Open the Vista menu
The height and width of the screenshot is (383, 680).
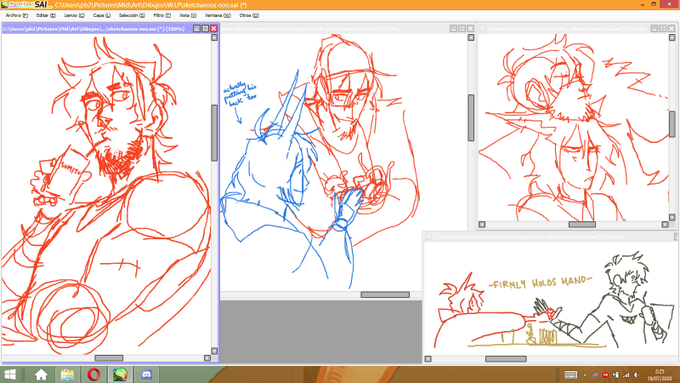(187, 15)
